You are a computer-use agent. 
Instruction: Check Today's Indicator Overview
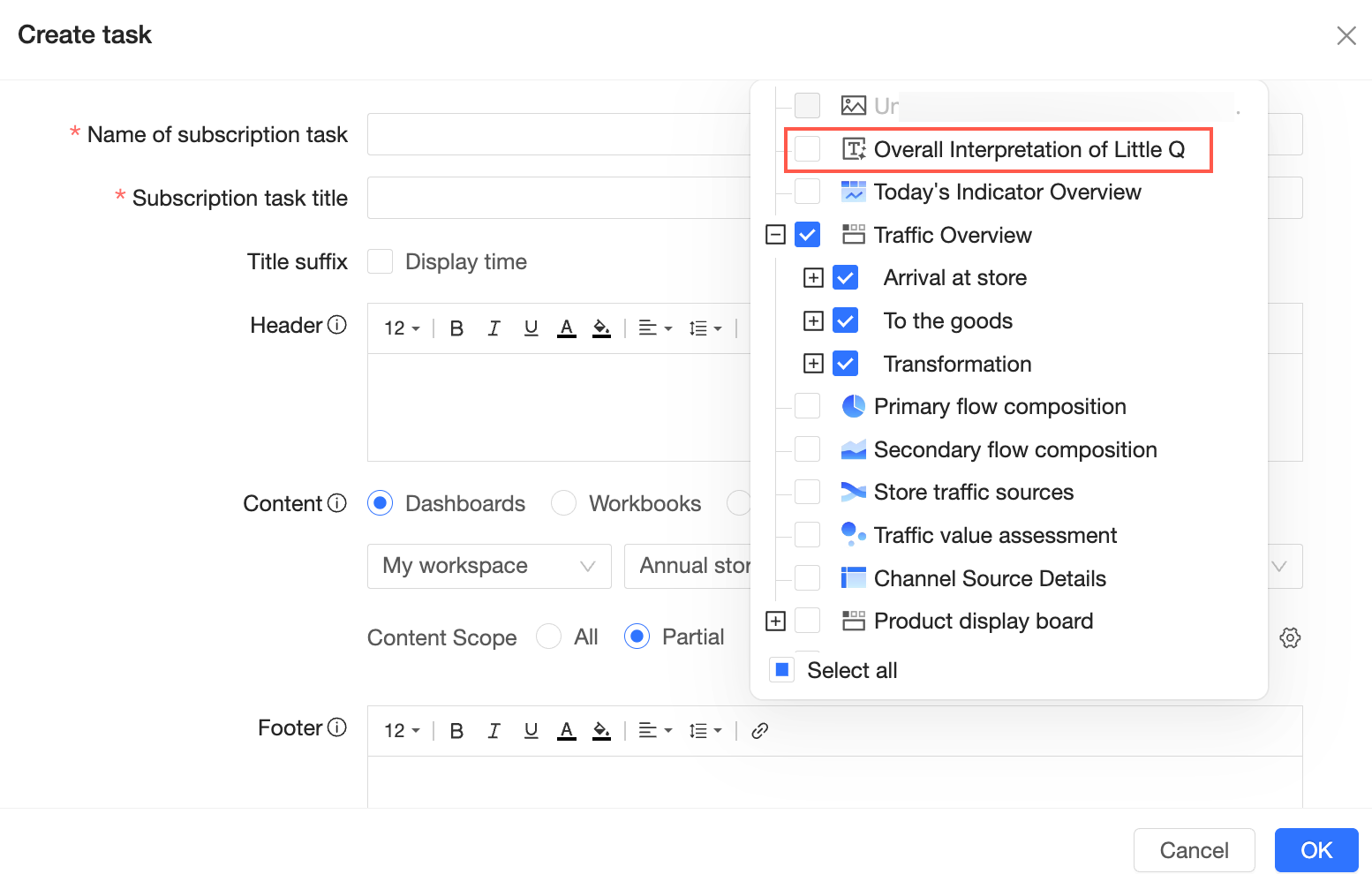coord(808,191)
